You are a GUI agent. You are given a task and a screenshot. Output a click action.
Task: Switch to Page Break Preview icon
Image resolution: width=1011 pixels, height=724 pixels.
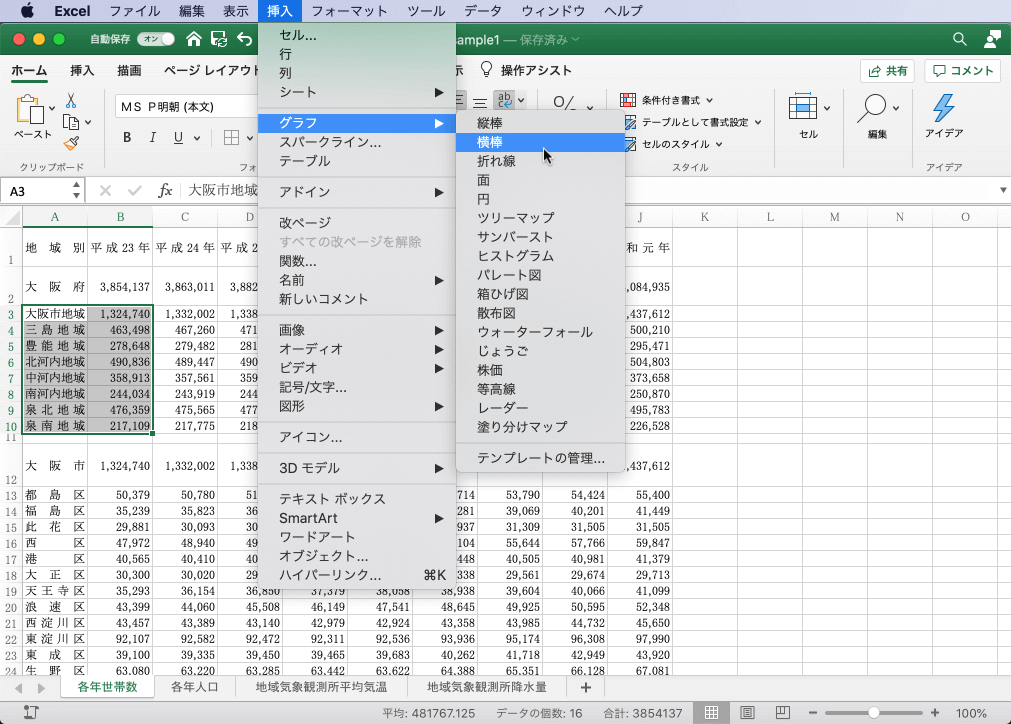point(783,712)
